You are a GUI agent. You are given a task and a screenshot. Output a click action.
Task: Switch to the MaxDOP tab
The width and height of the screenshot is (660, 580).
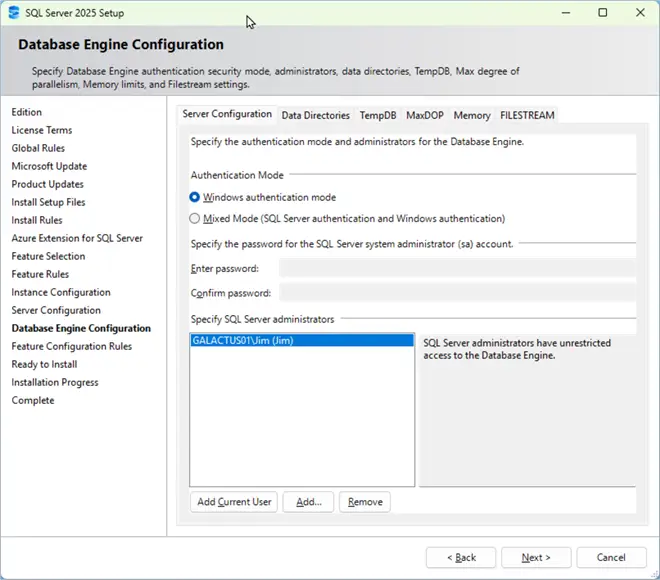(x=425, y=115)
